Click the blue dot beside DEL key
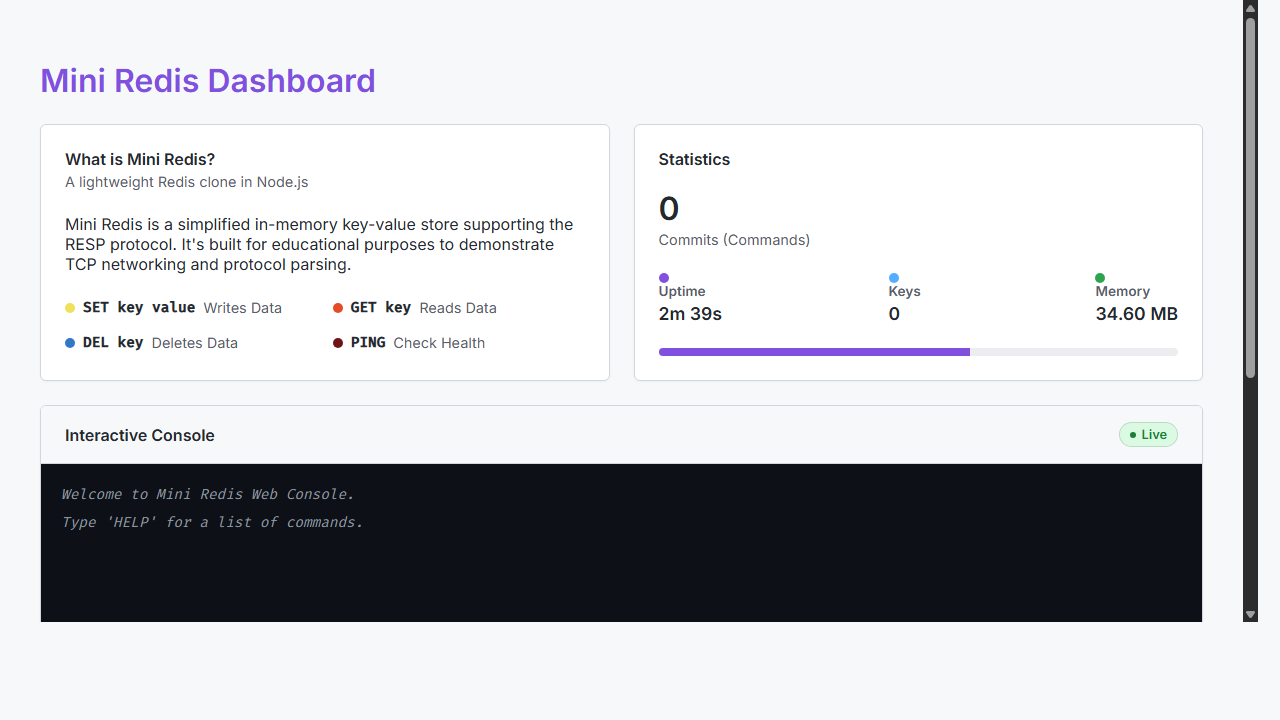The width and height of the screenshot is (1280, 720). tap(70, 343)
